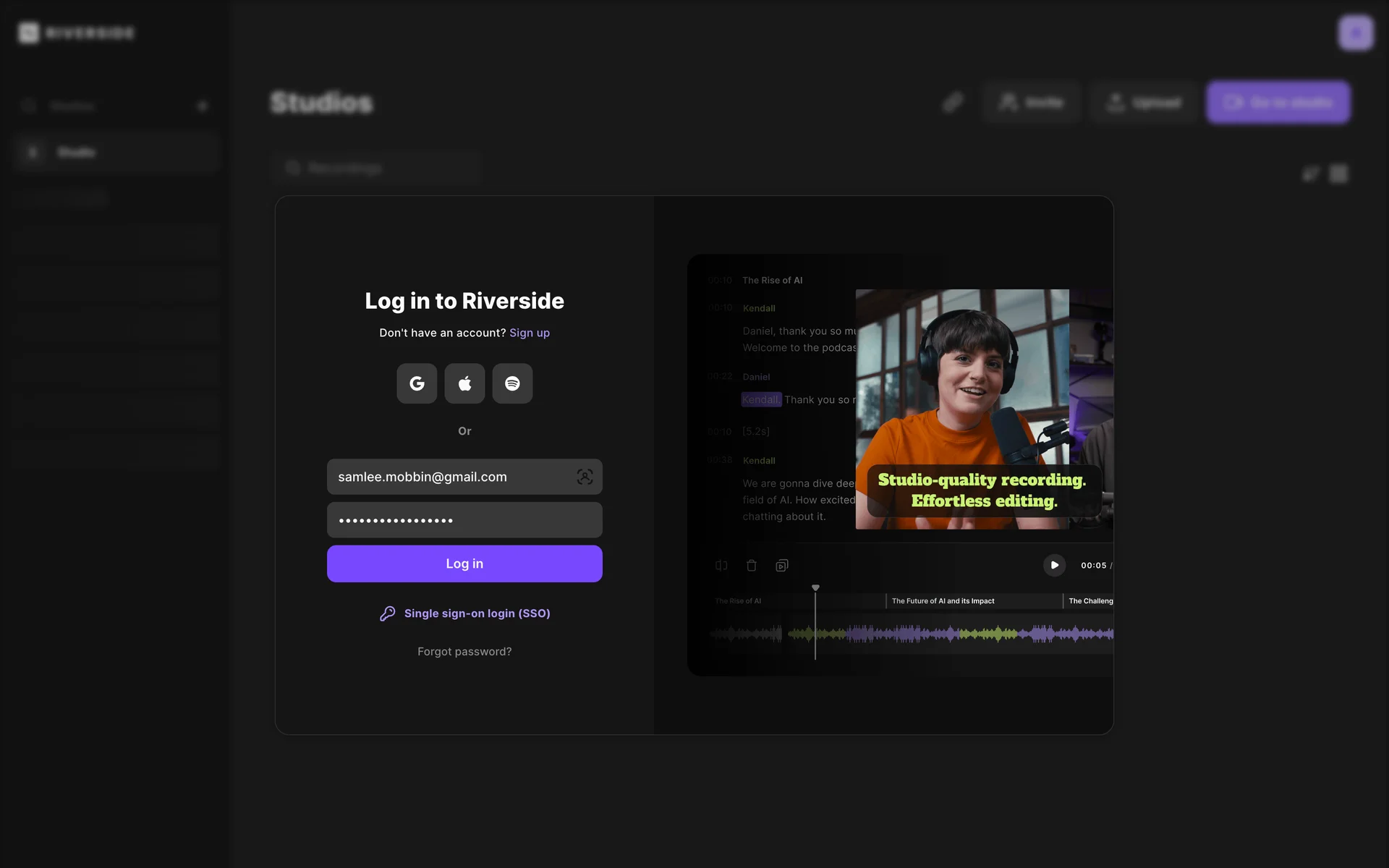
Task: Open Single sign-on login (SSO)
Action: tap(477, 613)
